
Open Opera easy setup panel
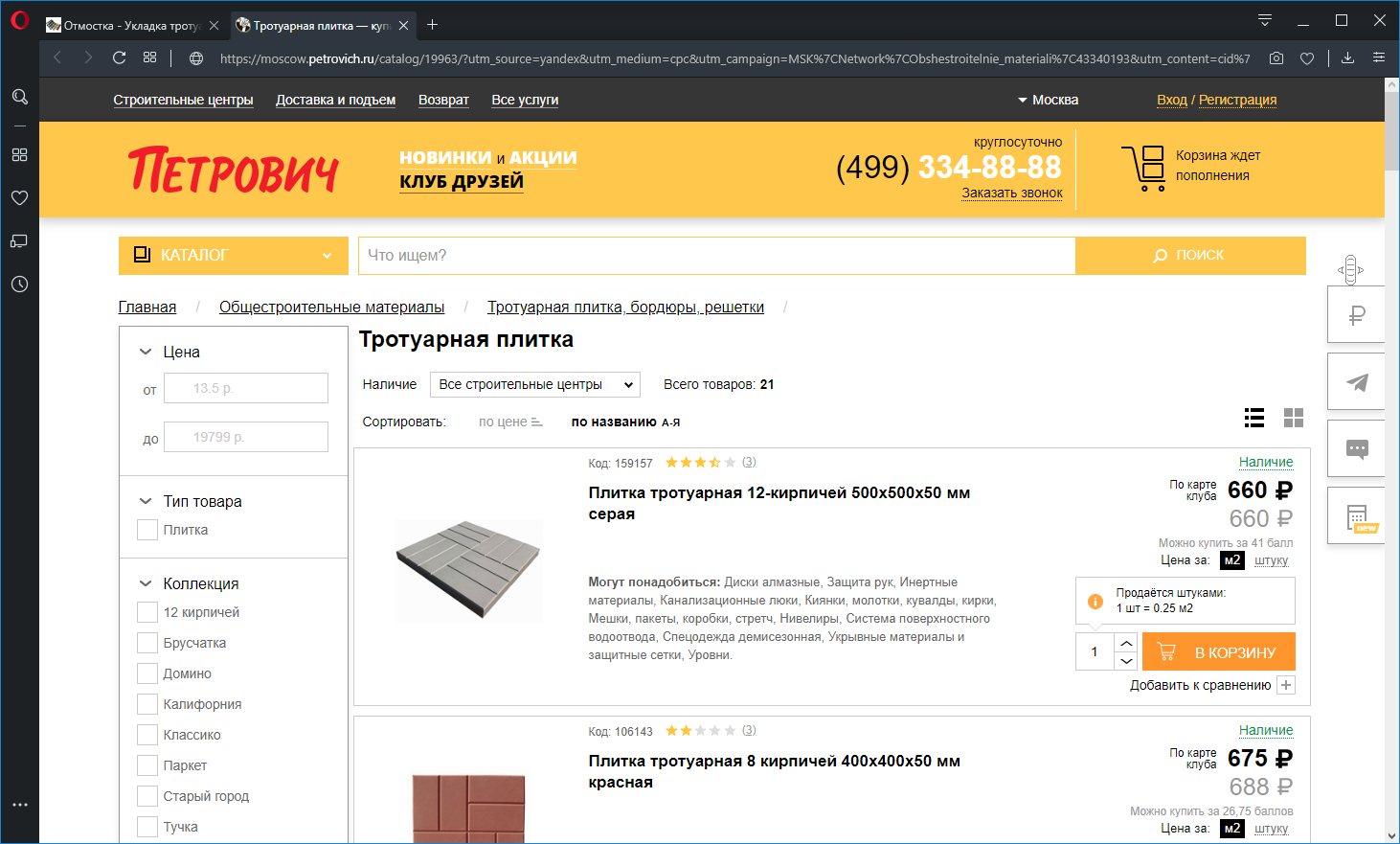[1379, 58]
